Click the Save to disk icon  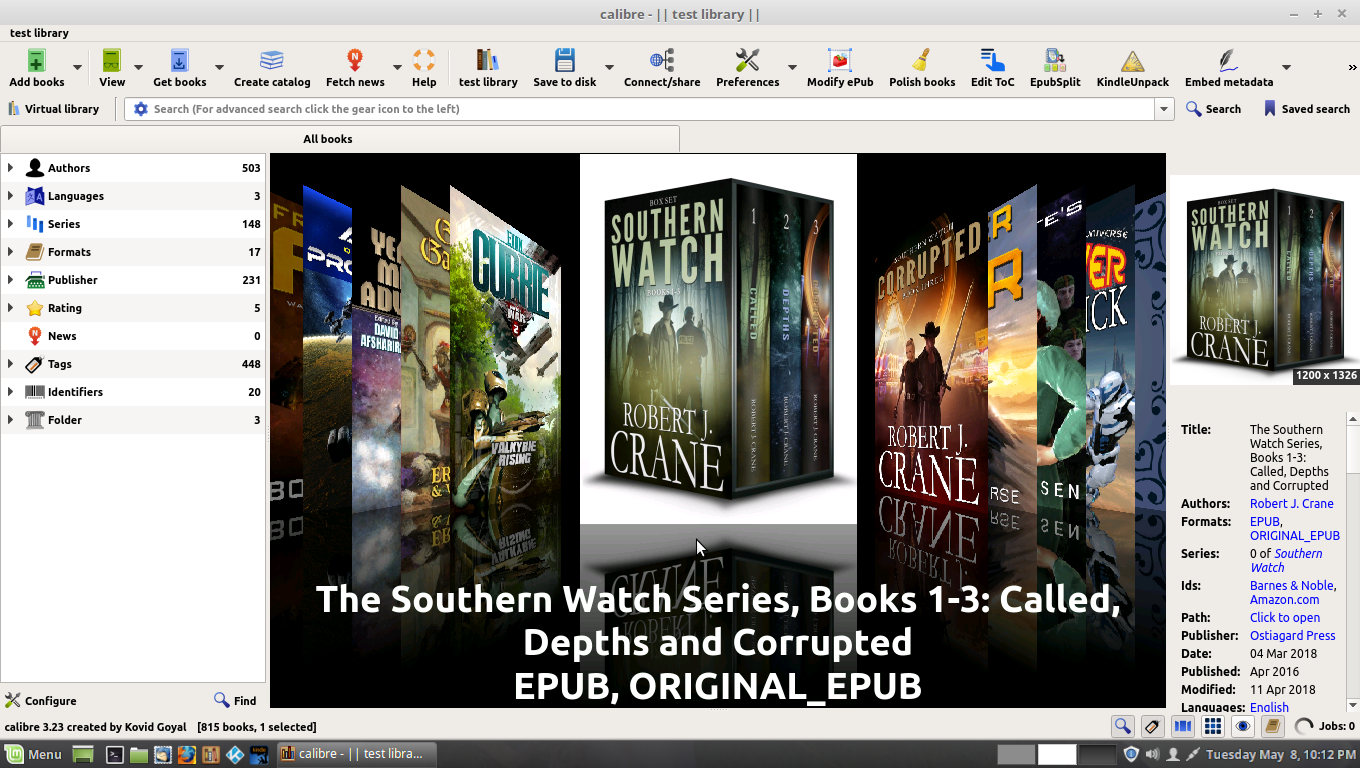[564, 60]
